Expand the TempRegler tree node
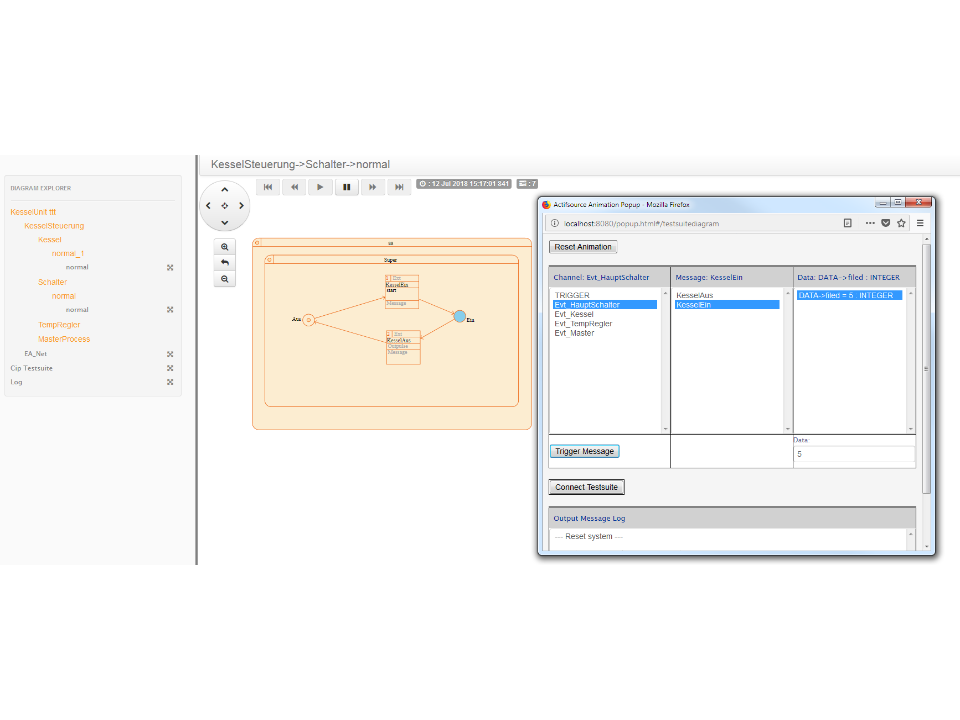960x720 pixels. click(59, 325)
